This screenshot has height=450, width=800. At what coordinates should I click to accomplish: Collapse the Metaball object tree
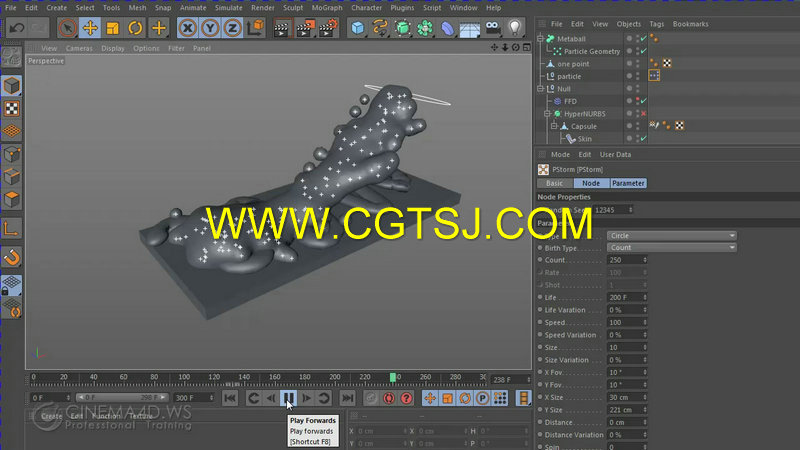tap(540, 39)
